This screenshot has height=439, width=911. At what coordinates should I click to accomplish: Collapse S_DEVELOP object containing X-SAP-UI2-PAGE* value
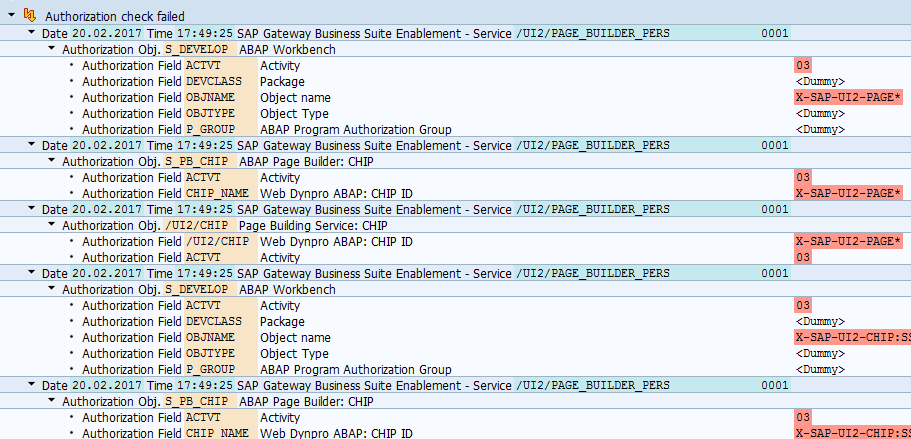click(52, 49)
